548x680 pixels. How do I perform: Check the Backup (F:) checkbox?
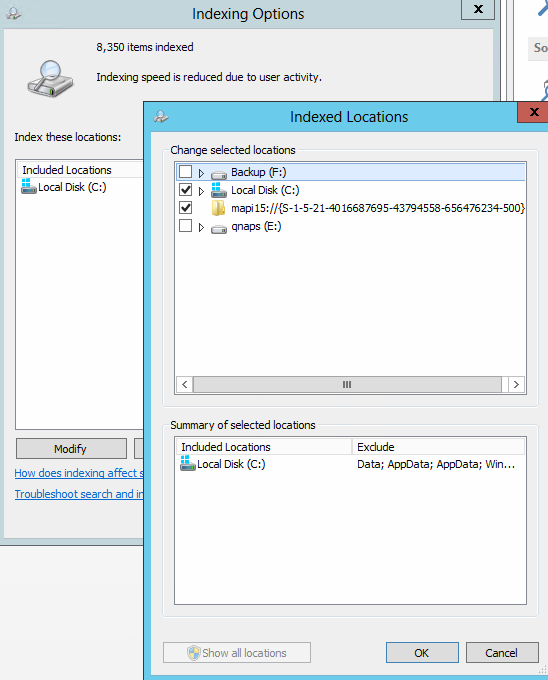coord(186,172)
